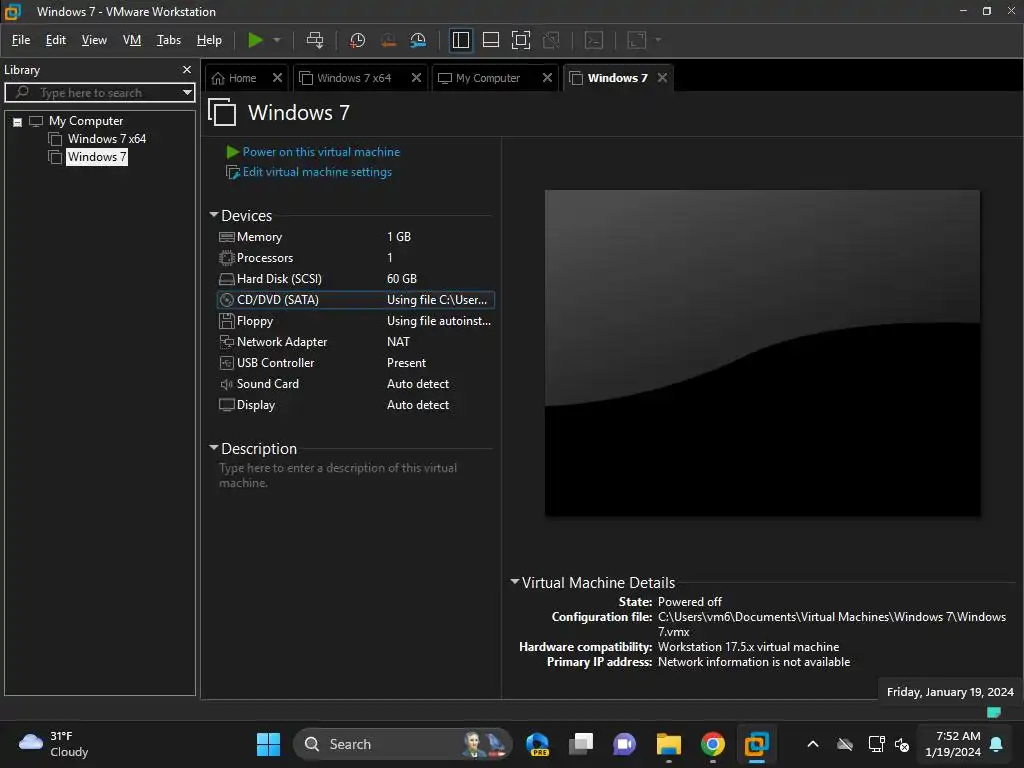The image size is (1024, 768).
Task: Click the virtual machine screen thumbnail
Action: click(762, 353)
